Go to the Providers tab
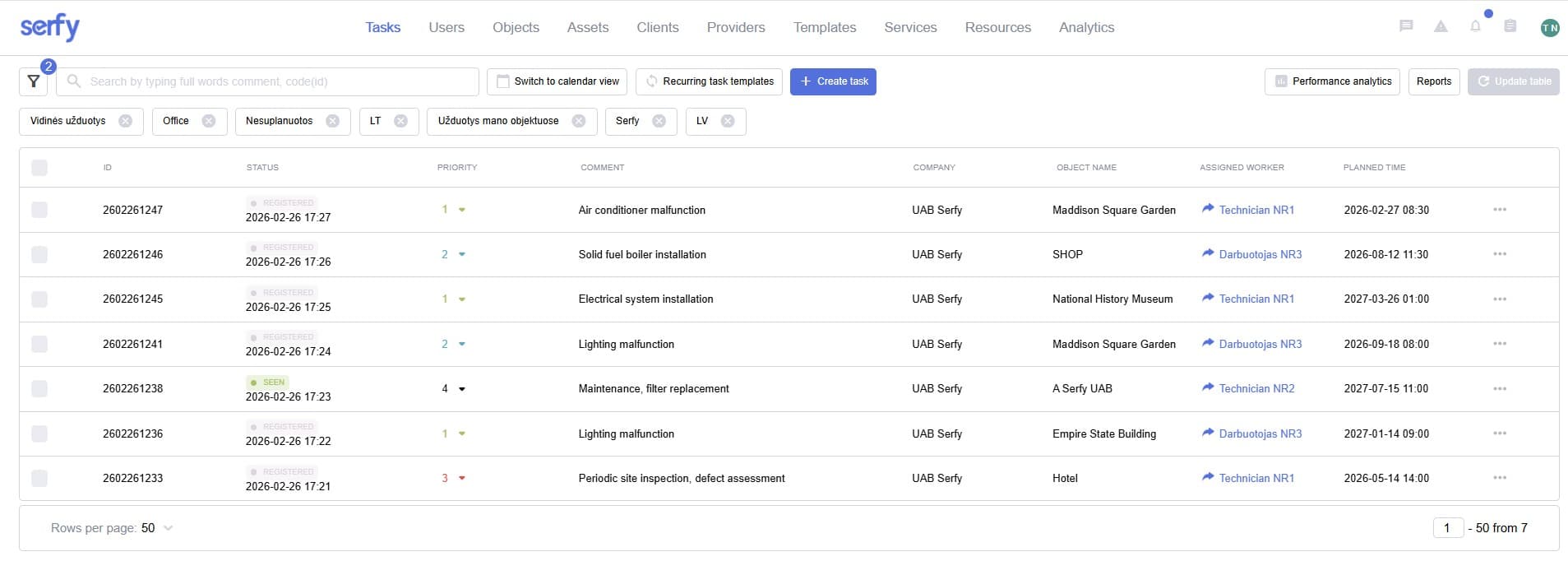The width and height of the screenshot is (1568, 561). [x=736, y=27]
